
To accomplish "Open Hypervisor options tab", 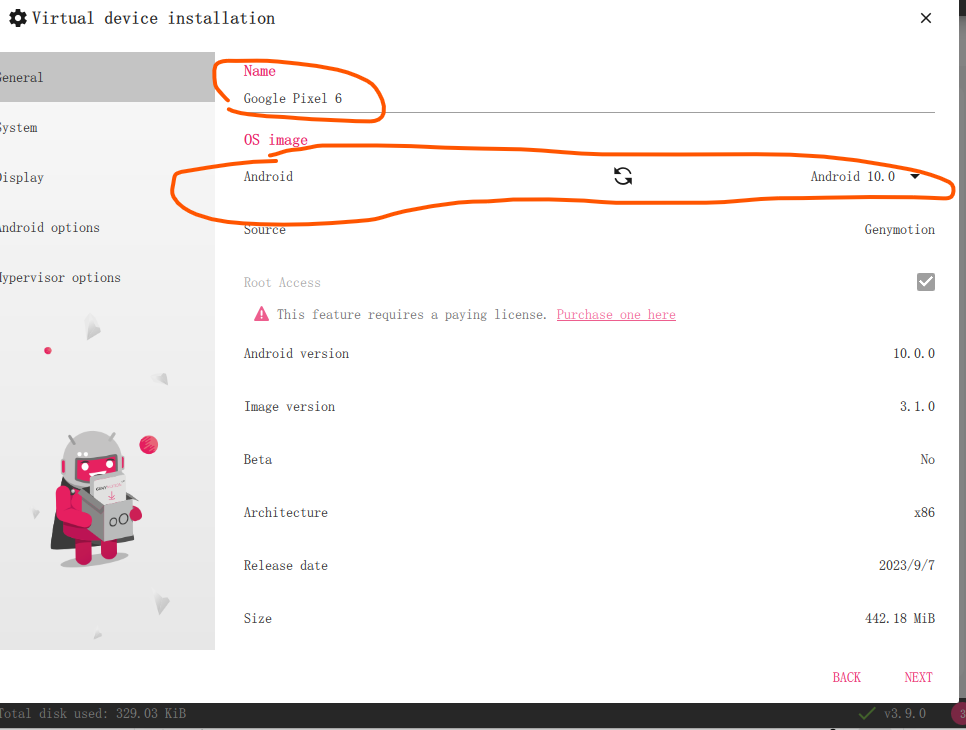I will coord(107,277).
